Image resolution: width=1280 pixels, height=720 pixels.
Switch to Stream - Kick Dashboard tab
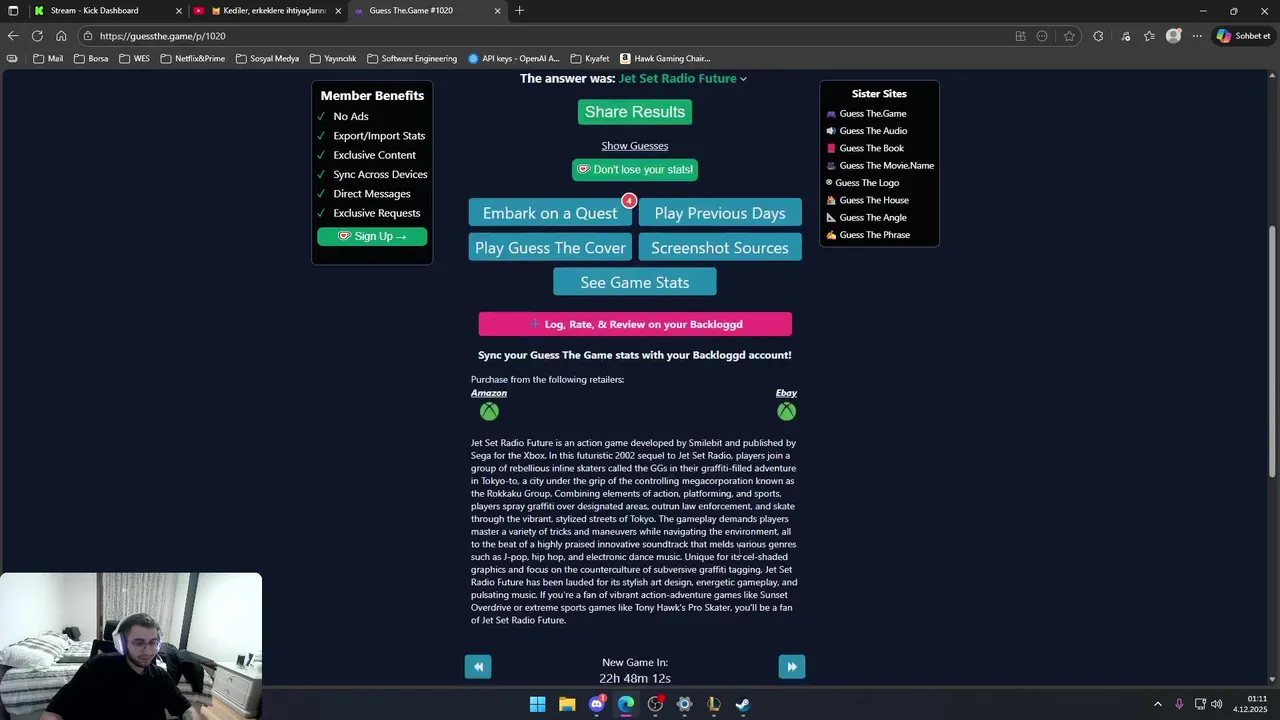107,11
